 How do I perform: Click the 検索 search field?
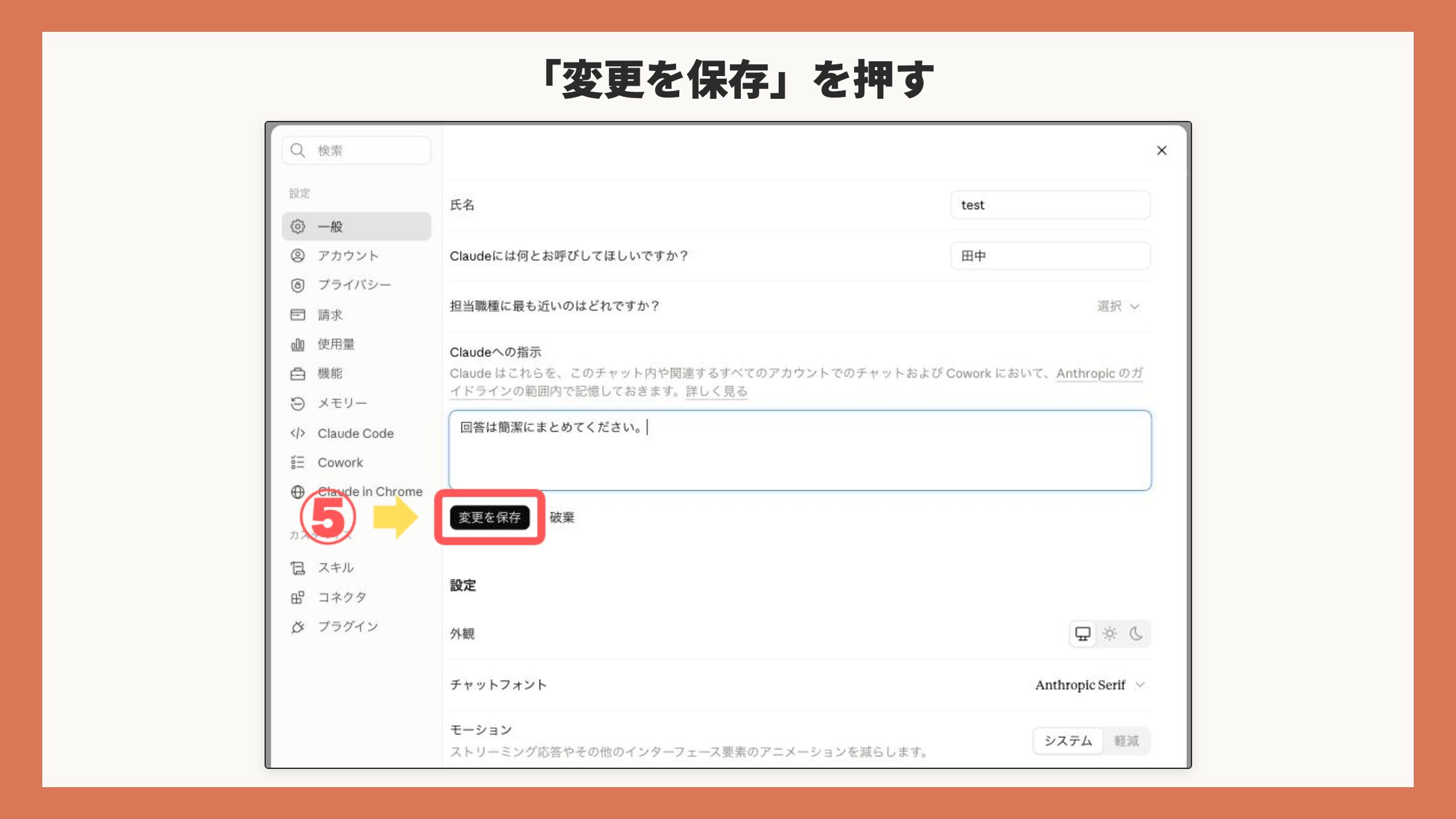(357, 151)
